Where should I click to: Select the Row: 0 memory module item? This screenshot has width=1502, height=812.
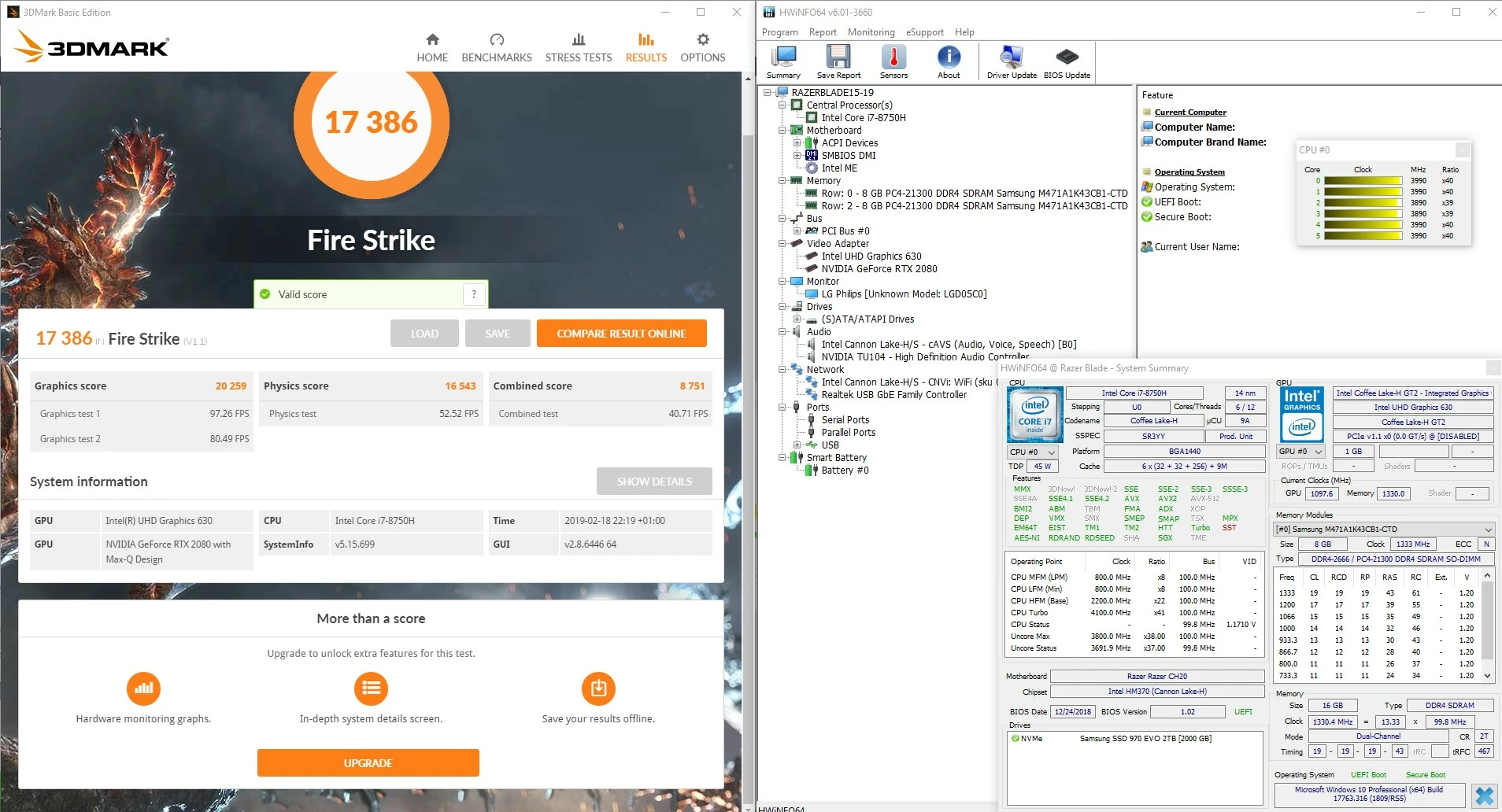[x=975, y=194]
